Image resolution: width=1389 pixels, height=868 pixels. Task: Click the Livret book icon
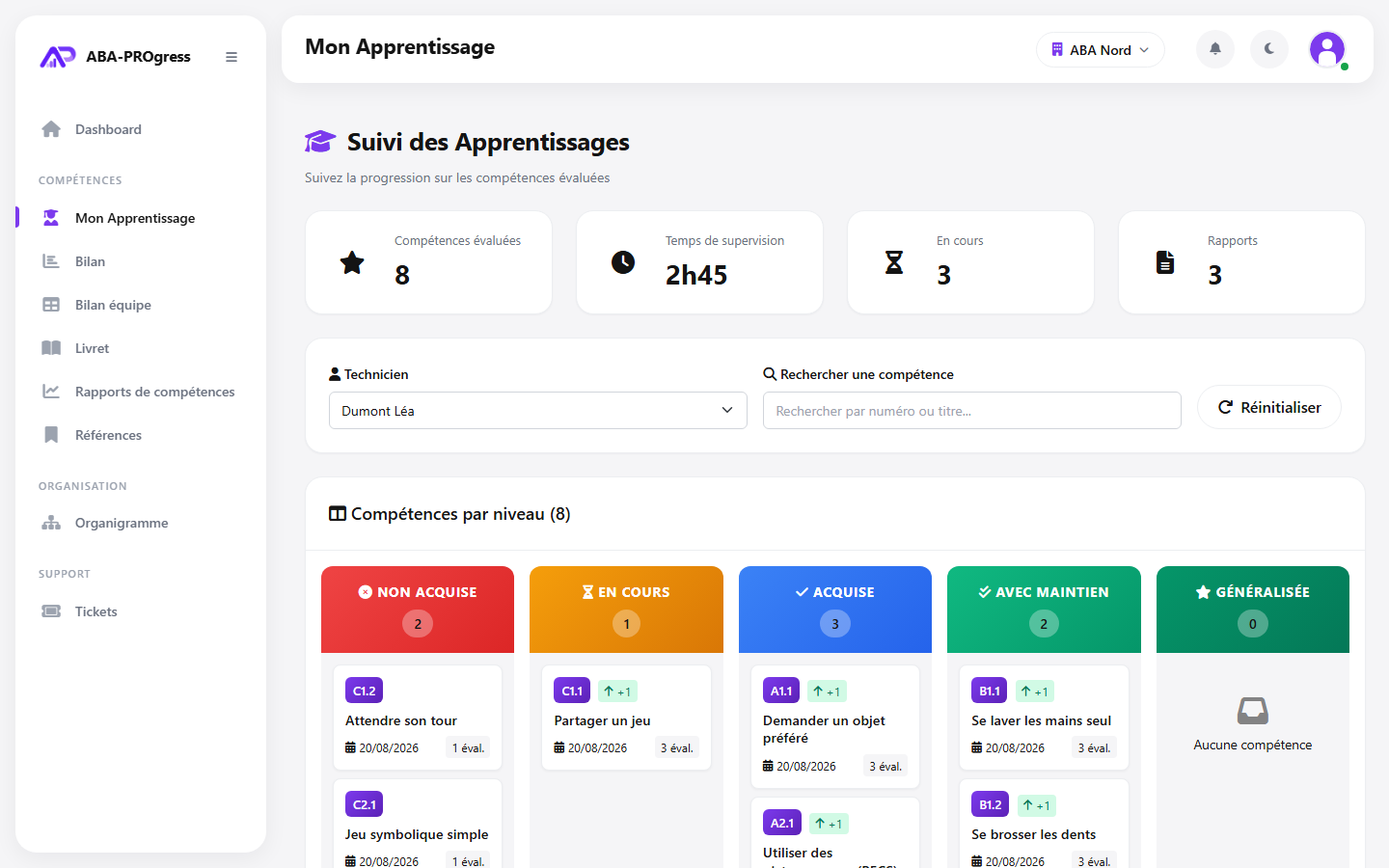[x=51, y=348]
